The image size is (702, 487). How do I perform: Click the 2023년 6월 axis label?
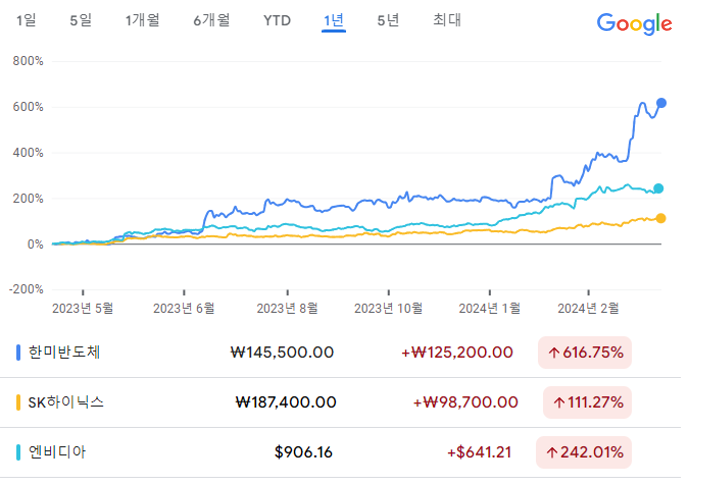click(x=184, y=308)
